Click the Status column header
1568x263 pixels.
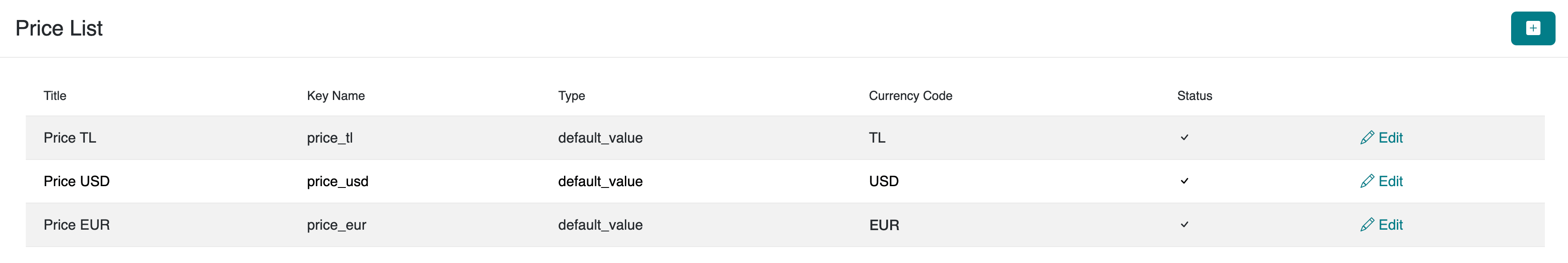point(1194,96)
